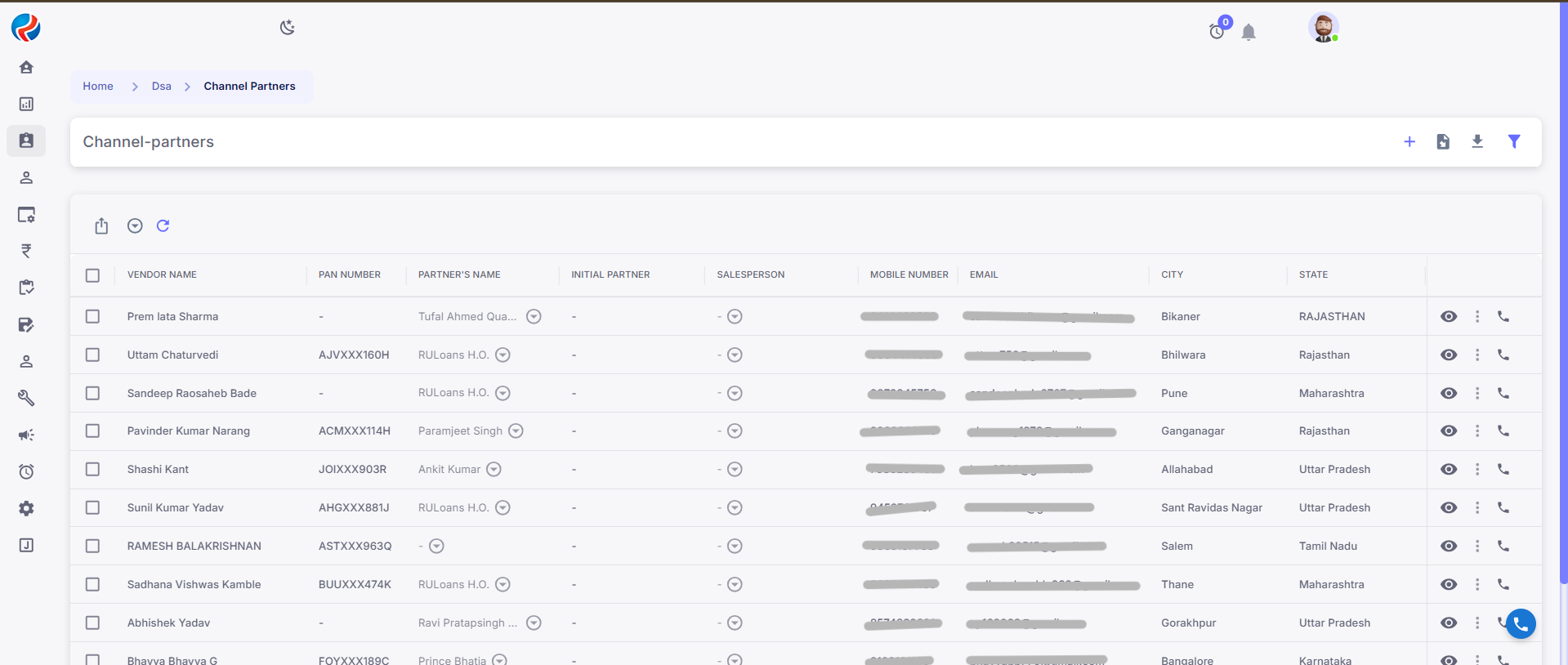Tick the select-all header checkbox
Viewport: 1568px width, 665px height.
(x=93, y=275)
